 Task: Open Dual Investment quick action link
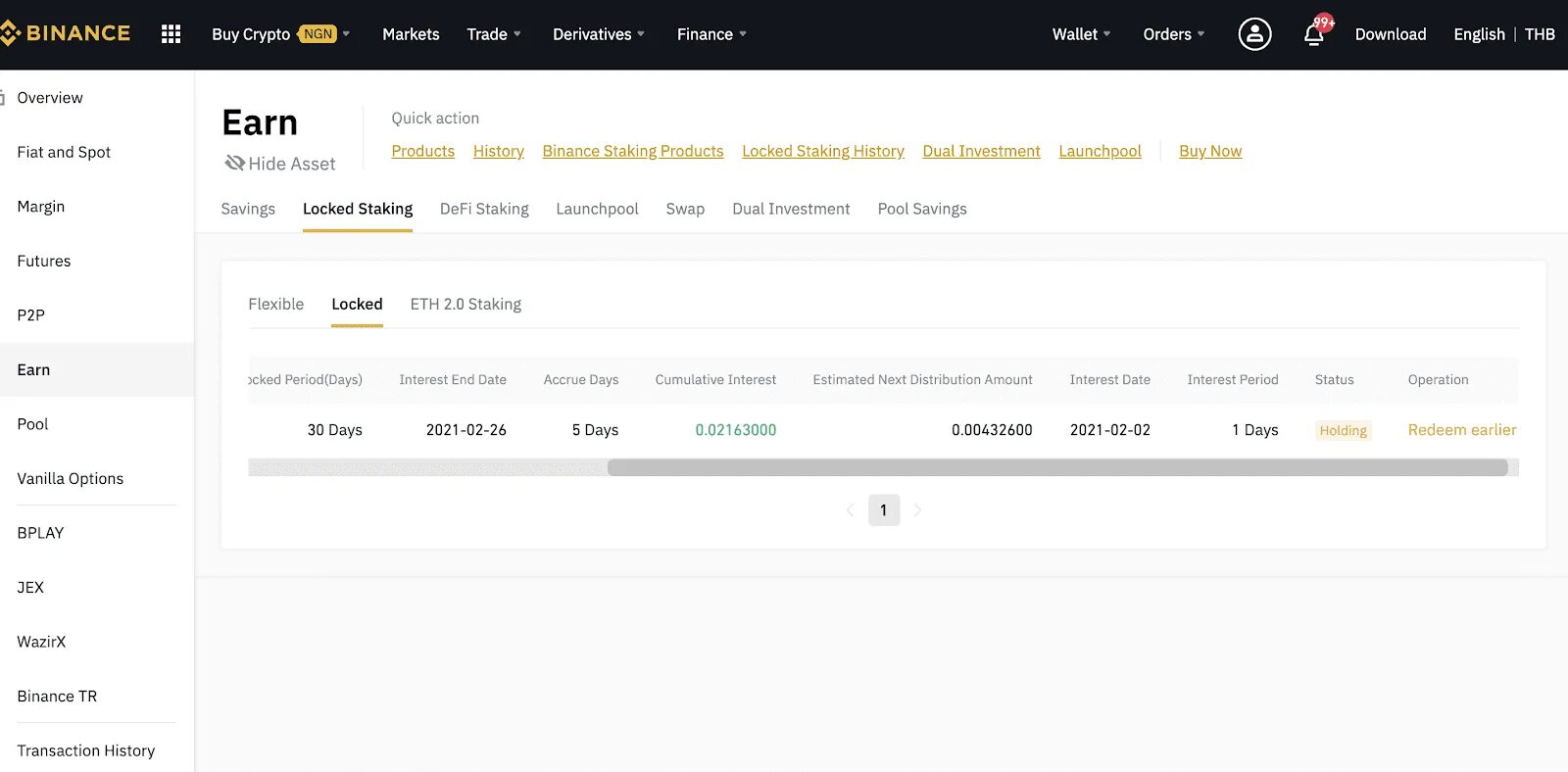click(x=981, y=151)
